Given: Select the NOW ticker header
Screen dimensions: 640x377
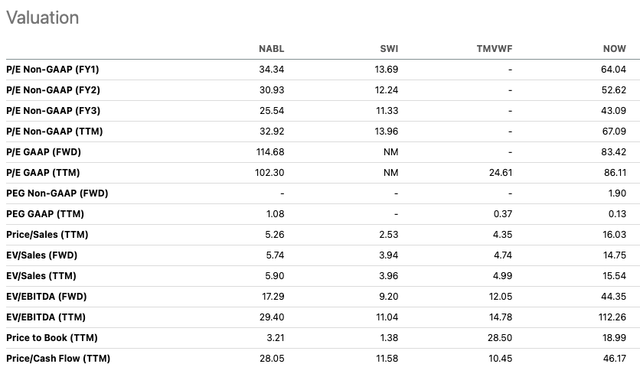Looking at the screenshot, I should [614, 49].
